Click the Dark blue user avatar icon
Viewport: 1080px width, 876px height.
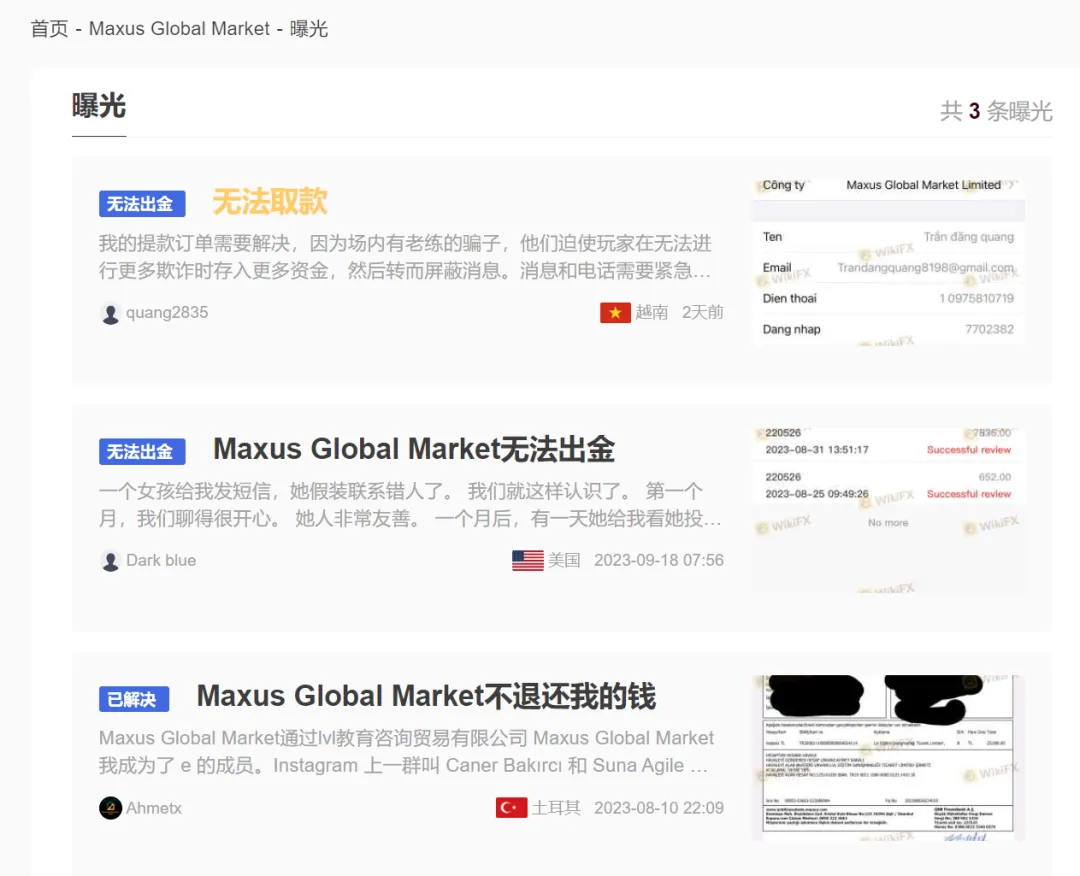(x=110, y=561)
